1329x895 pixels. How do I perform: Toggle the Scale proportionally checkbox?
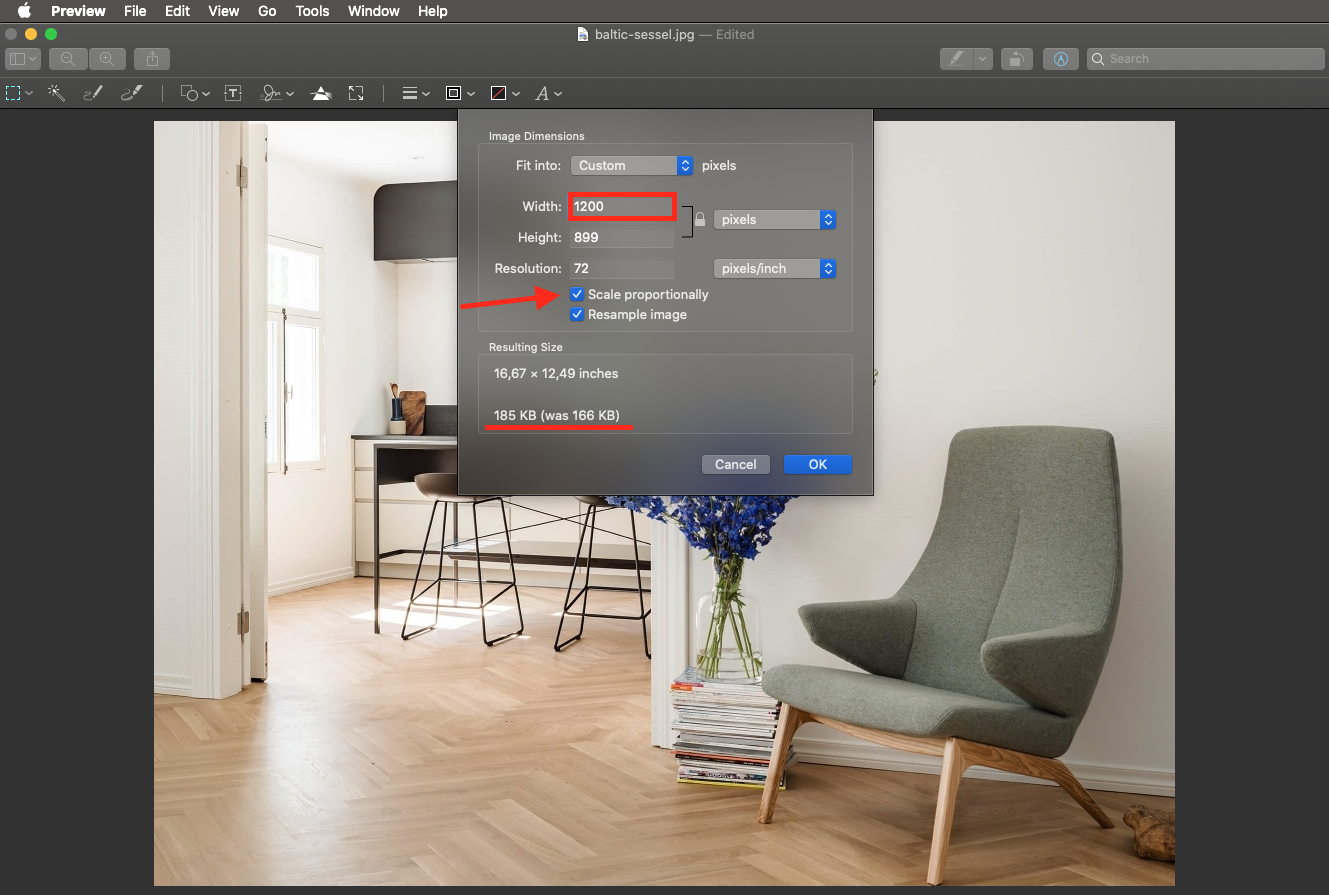577,294
